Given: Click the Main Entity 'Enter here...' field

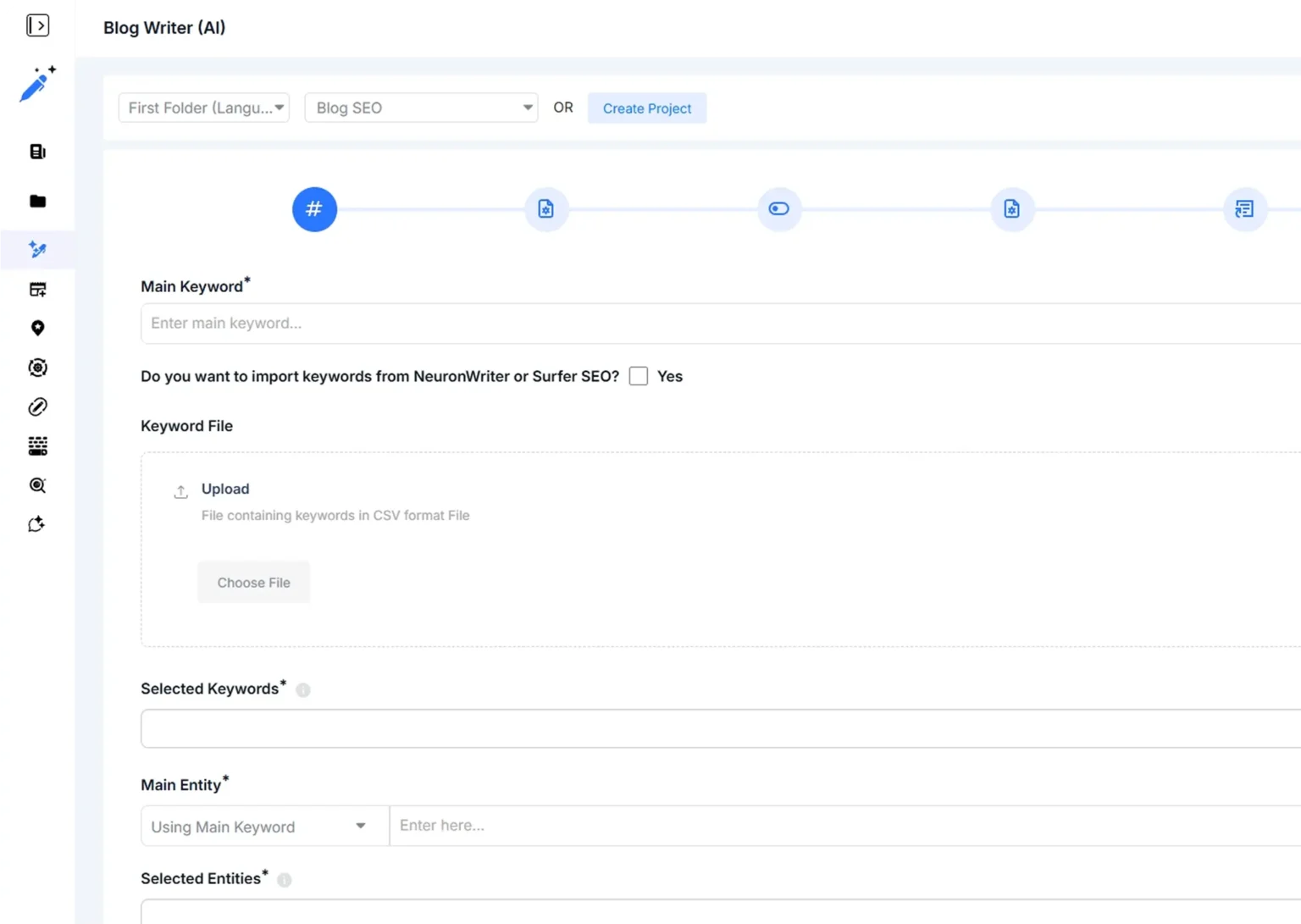Looking at the screenshot, I should 845,826.
